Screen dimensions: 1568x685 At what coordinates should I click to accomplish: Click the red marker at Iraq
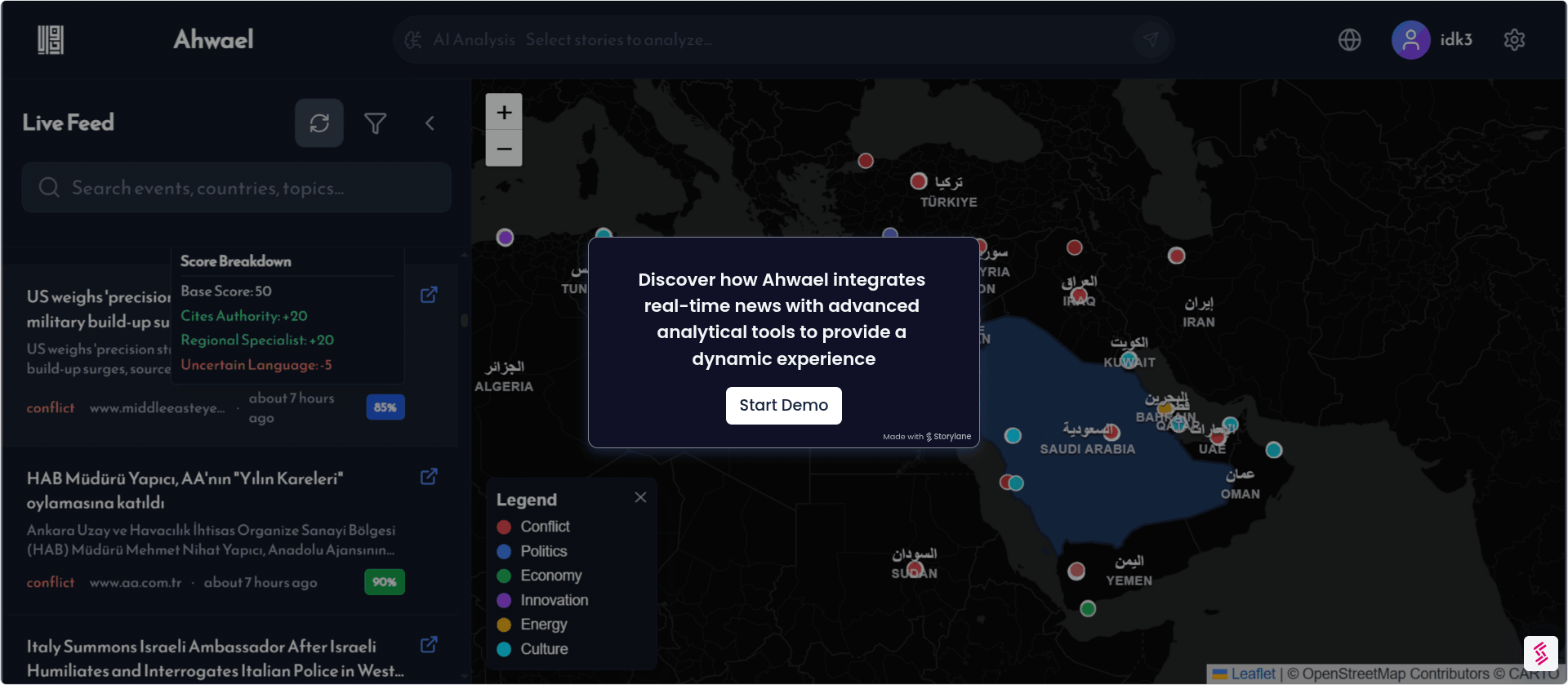click(1079, 295)
